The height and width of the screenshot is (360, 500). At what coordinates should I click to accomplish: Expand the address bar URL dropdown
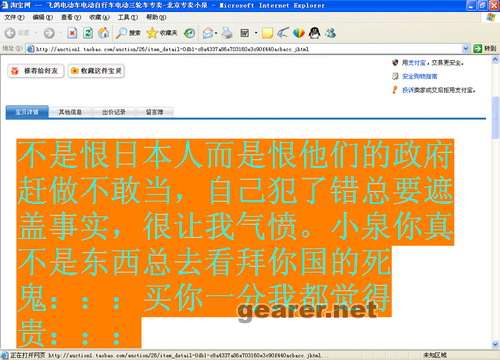pyautogui.click(x=466, y=49)
